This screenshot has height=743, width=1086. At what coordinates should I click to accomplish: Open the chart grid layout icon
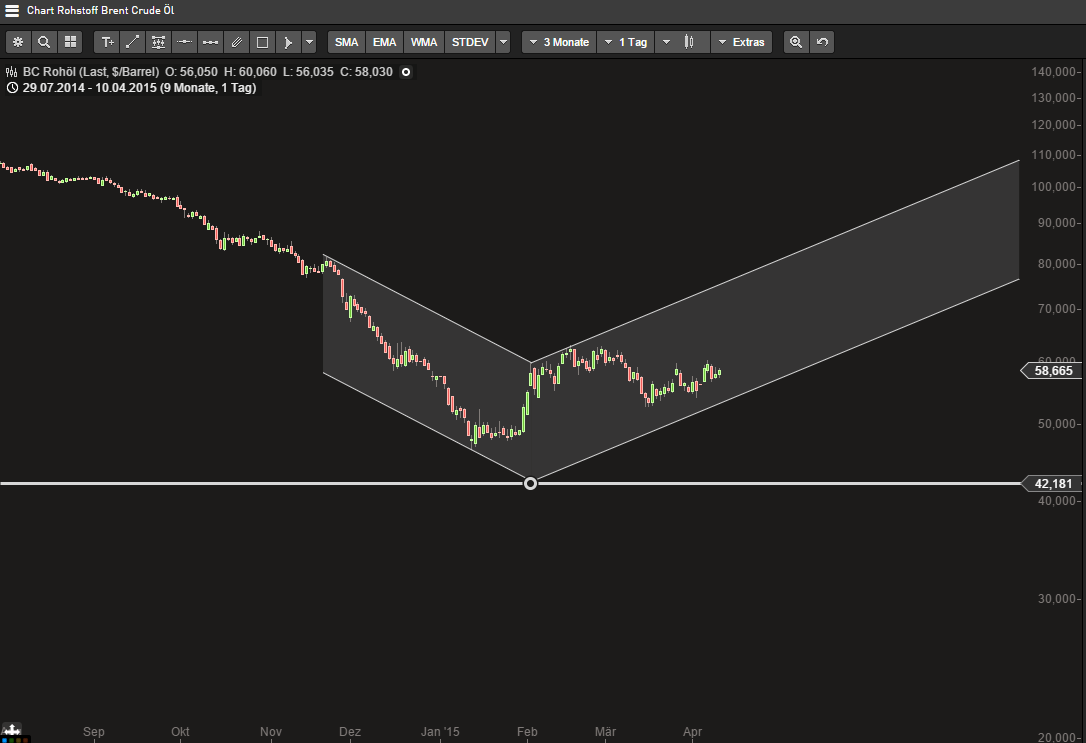pyautogui.click(x=70, y=42)
